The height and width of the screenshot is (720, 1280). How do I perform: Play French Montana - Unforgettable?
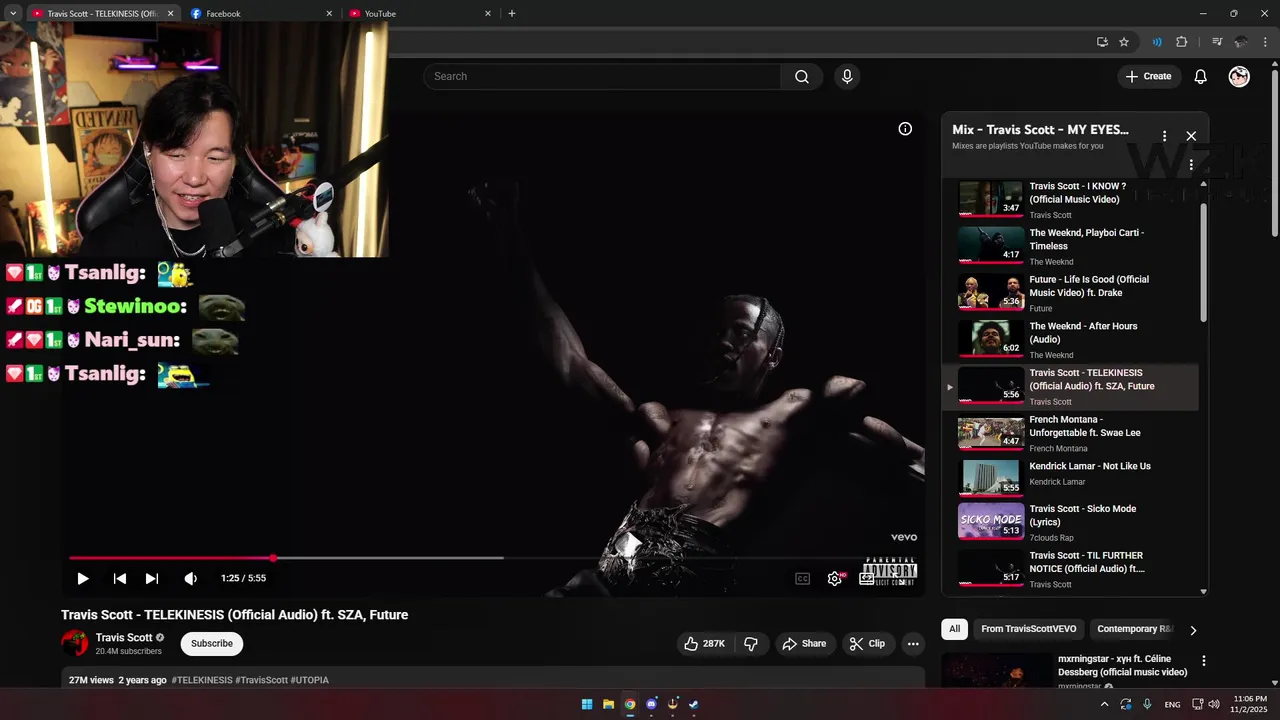1070,433
